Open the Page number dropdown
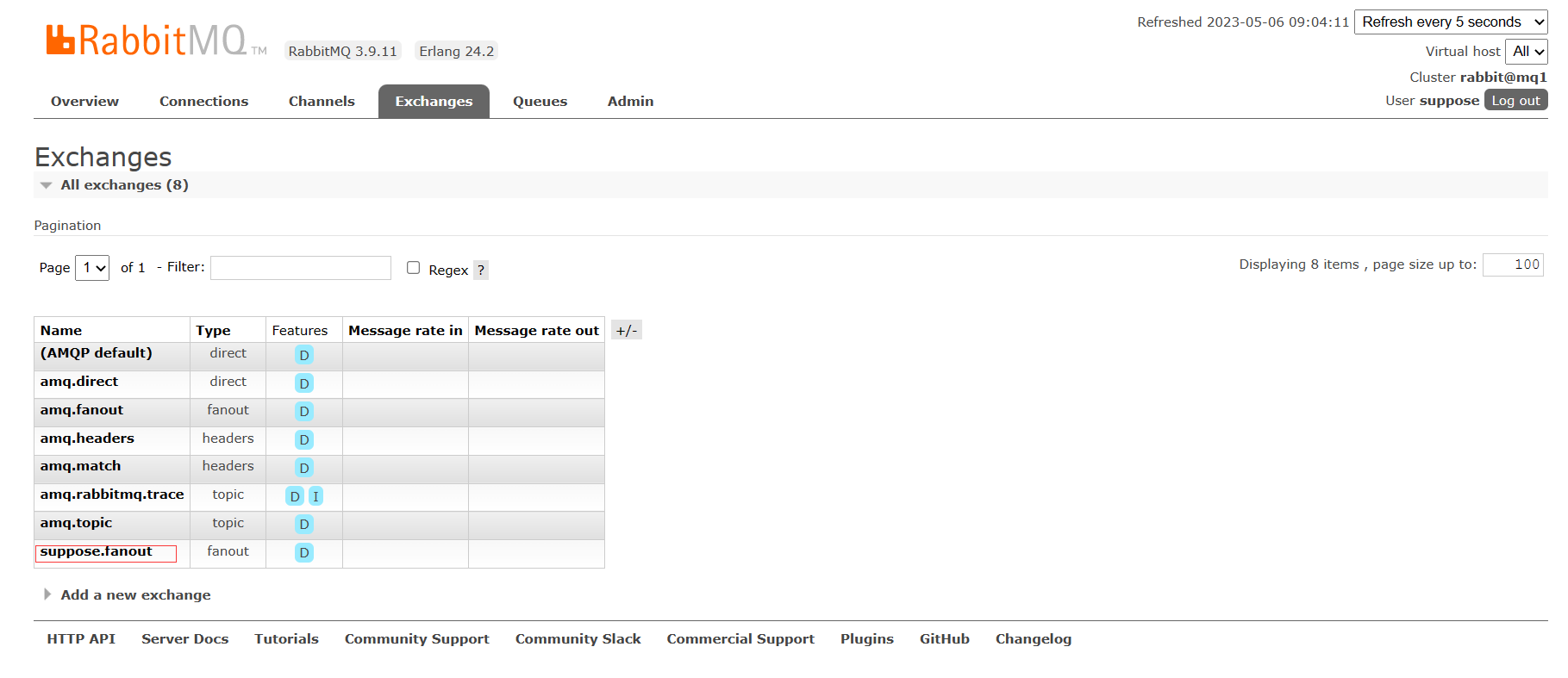This screenshot has width=1568, height=678. pos(92,268)
